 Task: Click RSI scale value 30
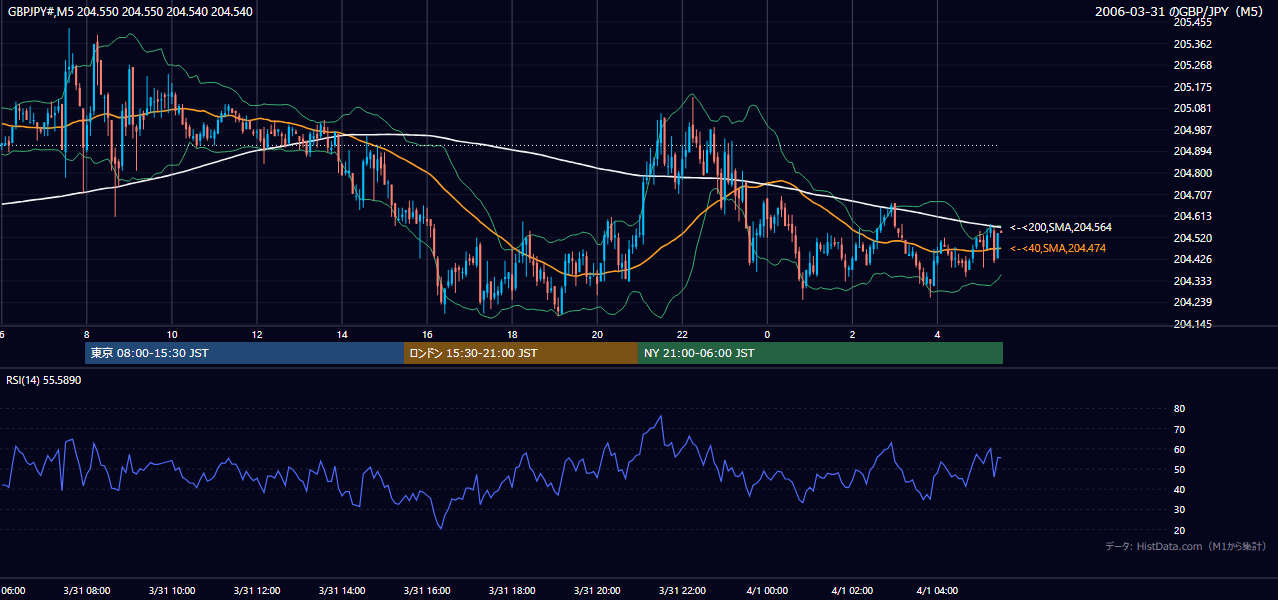click(1179, 510)
